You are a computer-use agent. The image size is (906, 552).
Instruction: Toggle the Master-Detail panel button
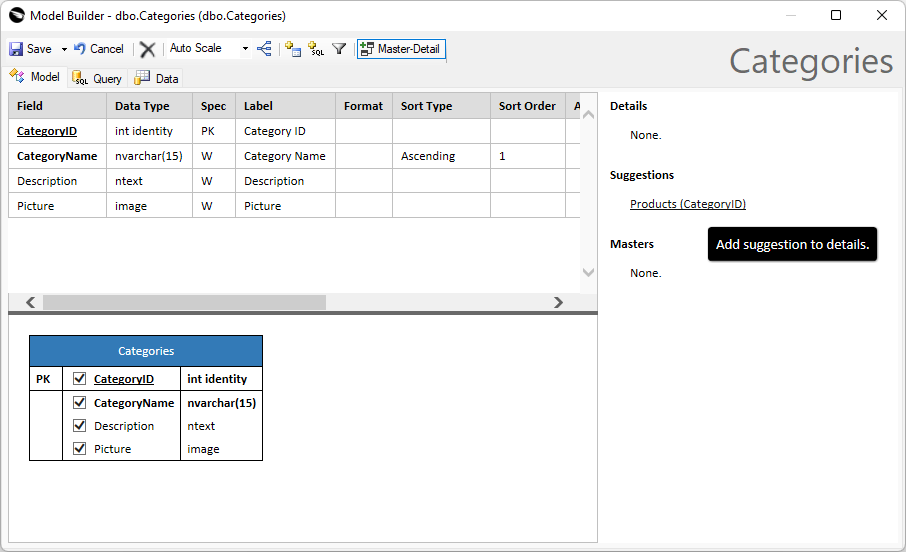(400, 49)
